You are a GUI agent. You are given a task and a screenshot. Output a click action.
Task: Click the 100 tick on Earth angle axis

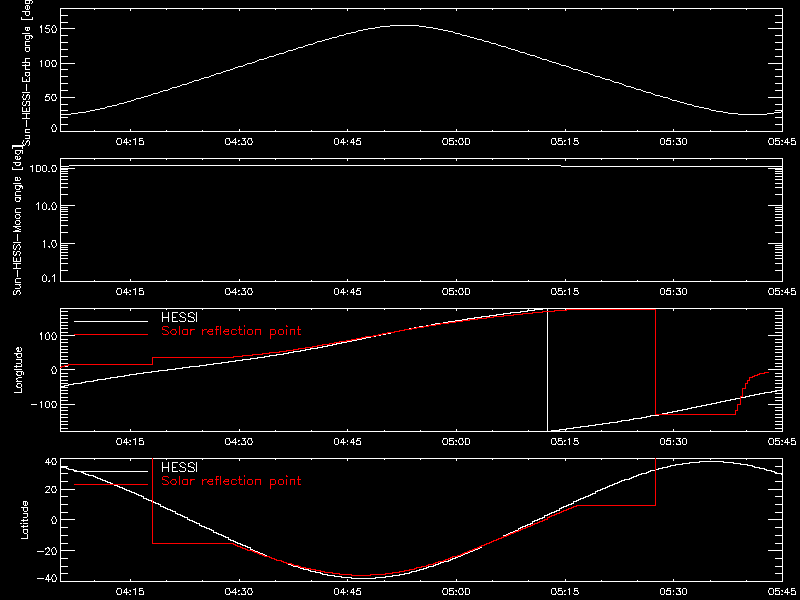(47, 64)
